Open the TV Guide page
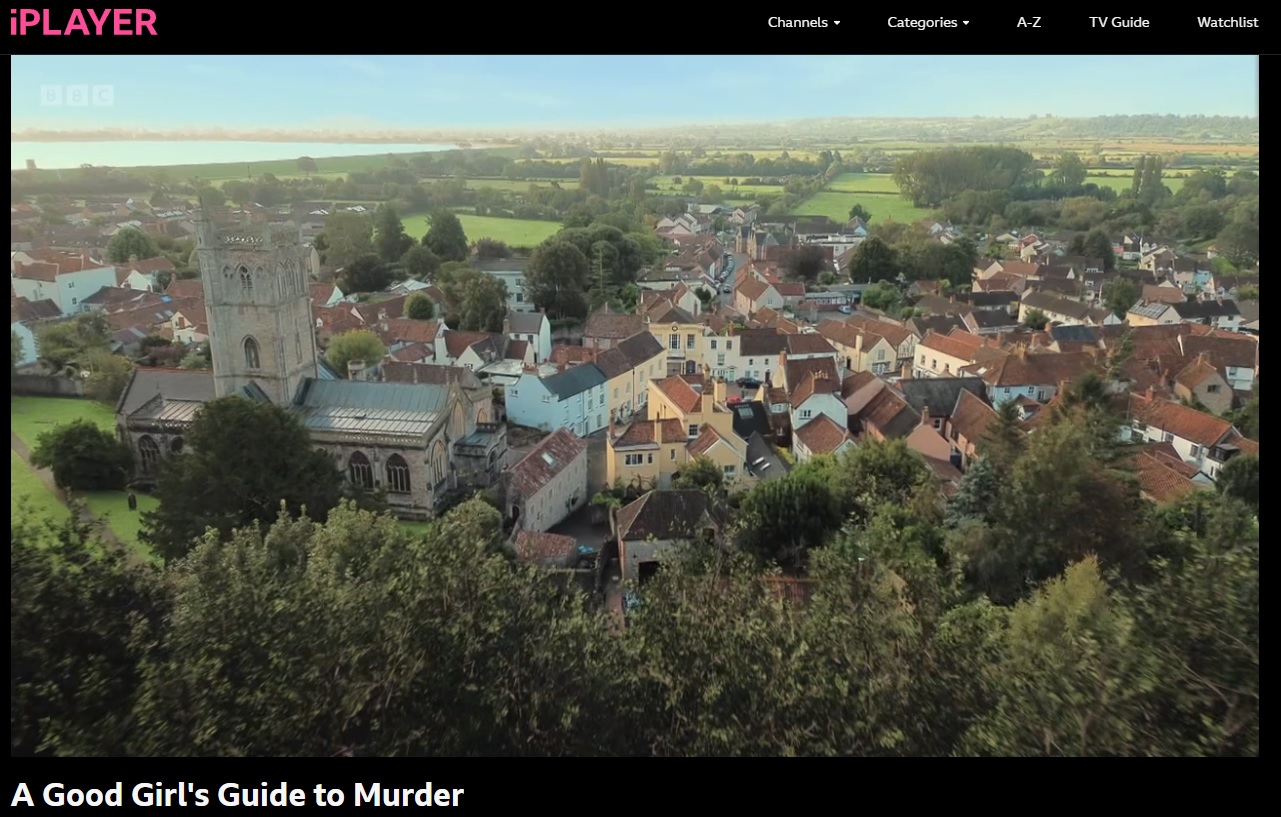1281x817 pixels. pyautogui.click(x=1119, y=22)
